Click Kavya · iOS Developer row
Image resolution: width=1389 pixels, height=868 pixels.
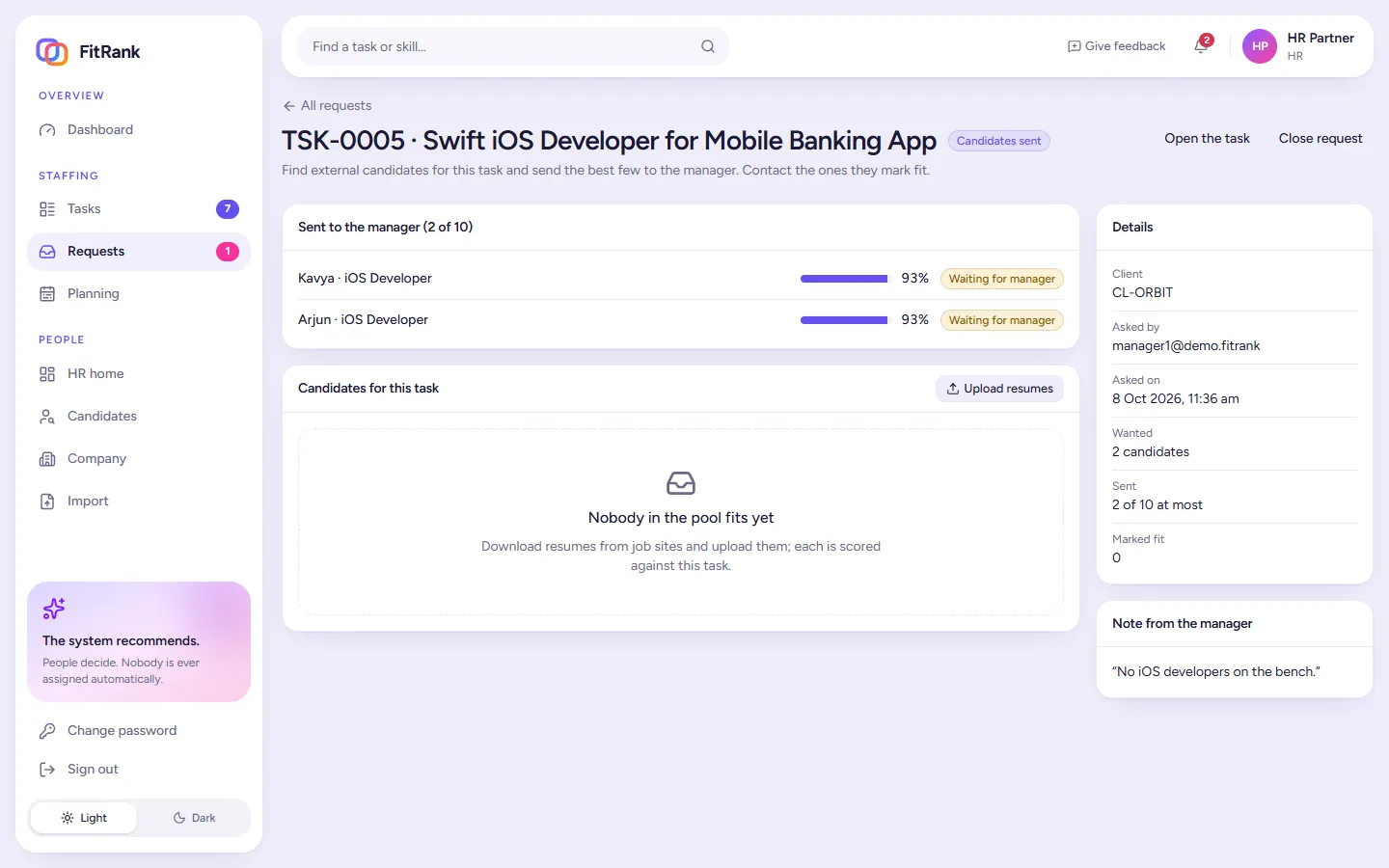[x=681, y=279]
